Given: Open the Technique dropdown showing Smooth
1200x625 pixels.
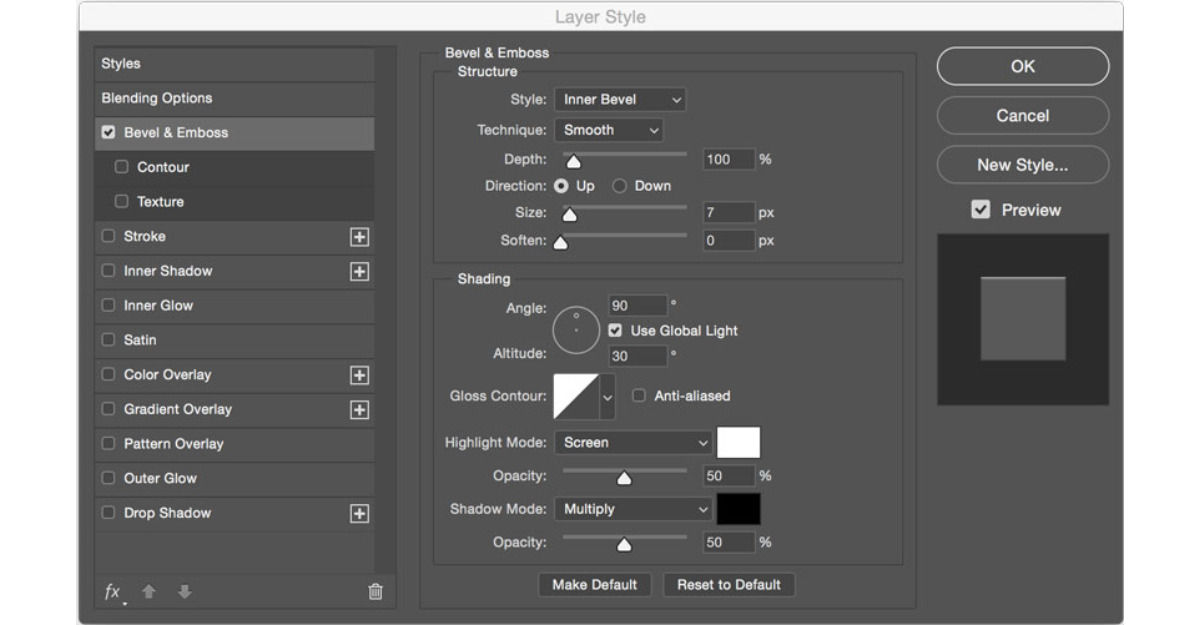Looking at the screenshot, I should tap(609, 130).
